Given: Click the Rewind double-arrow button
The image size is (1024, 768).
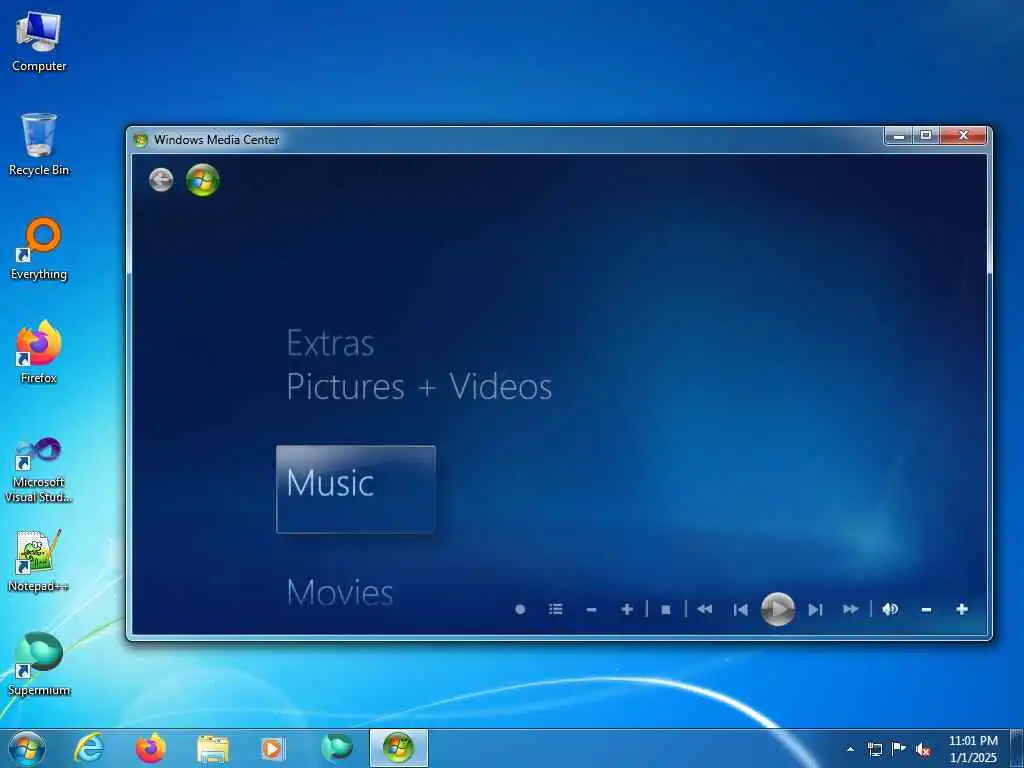Looking at the screenshot, I should [x=705, y=609].
